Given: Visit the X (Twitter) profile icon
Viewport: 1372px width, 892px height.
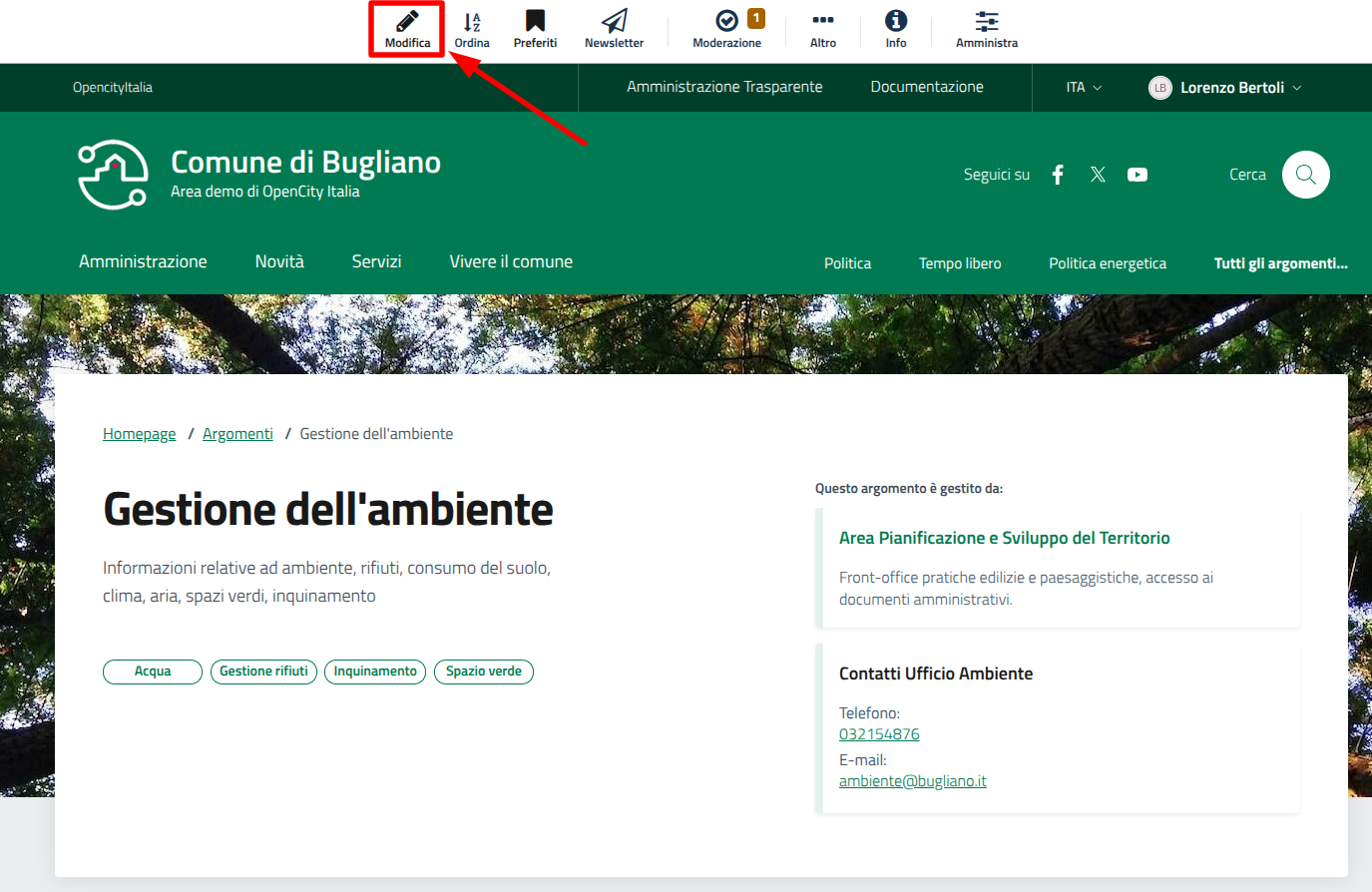Looking at the screenshot, I should tap(1098, 175).
